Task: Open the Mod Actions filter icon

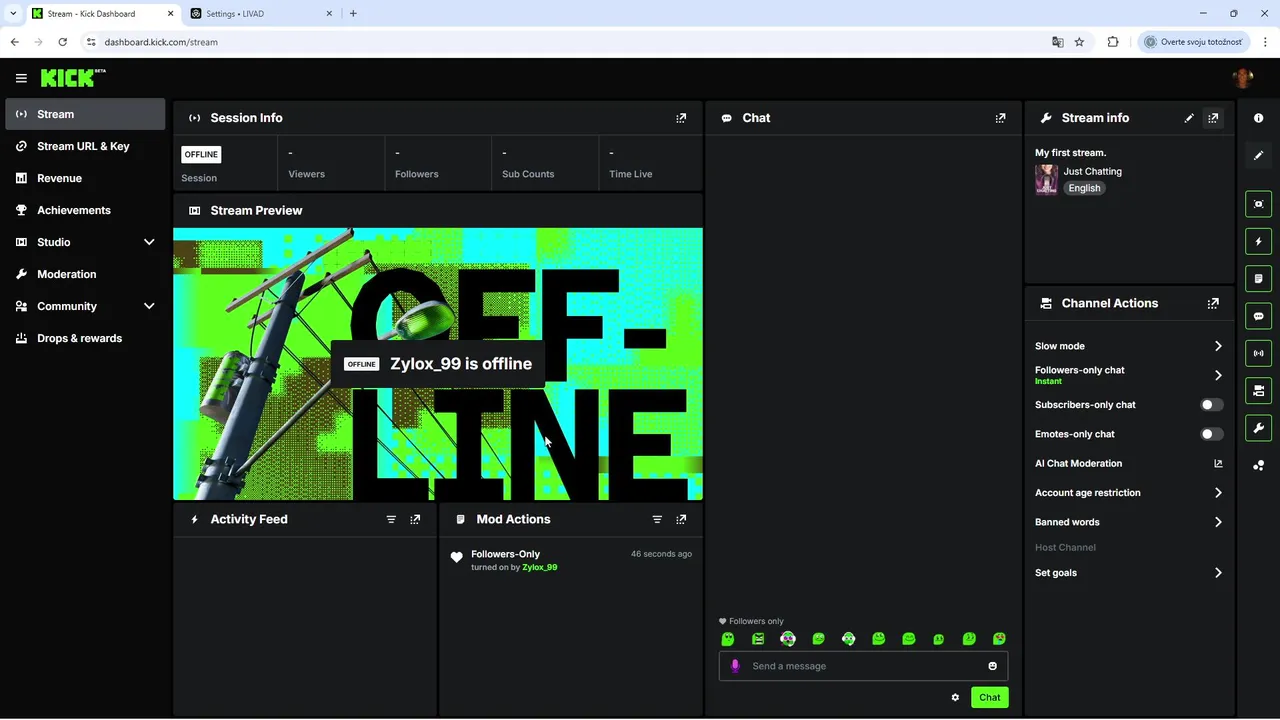Action: pos(657,519)
